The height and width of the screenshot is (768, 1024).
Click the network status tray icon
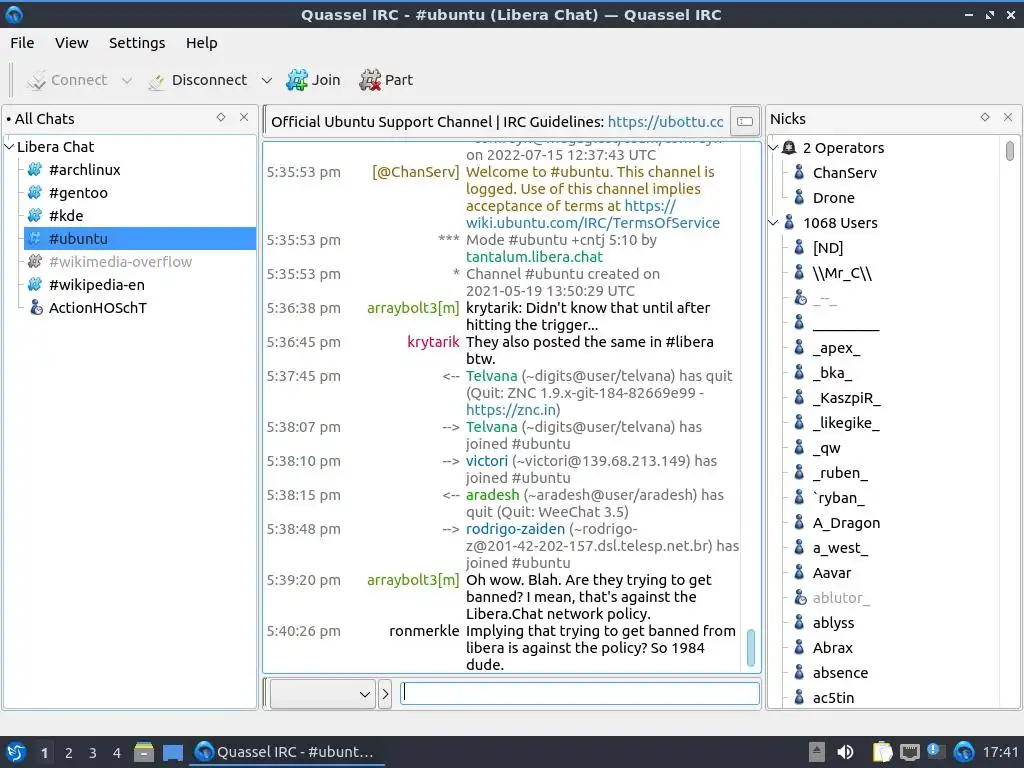click(x=910, y=752)
